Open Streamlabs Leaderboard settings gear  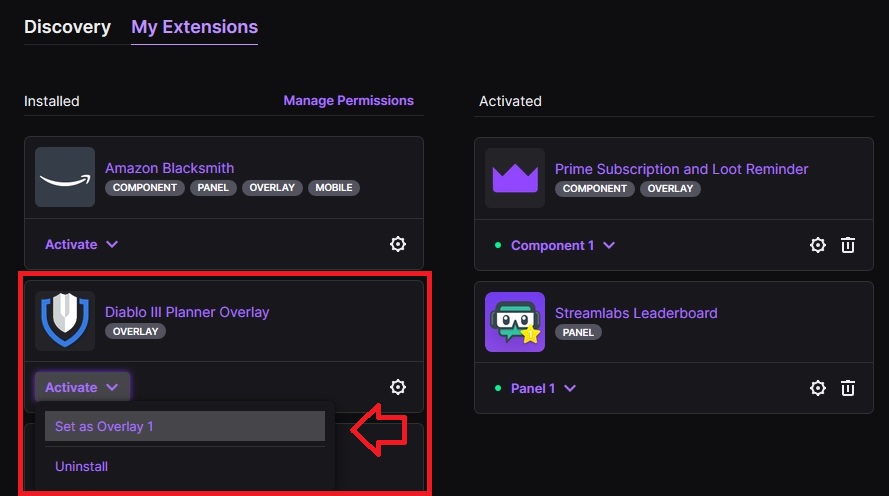click(x=818, y=388)
